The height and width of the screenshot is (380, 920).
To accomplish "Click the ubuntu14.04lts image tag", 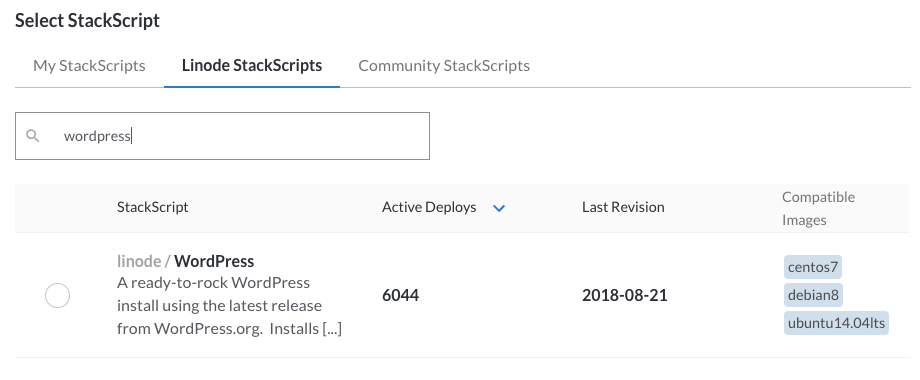I will (836, 323).
